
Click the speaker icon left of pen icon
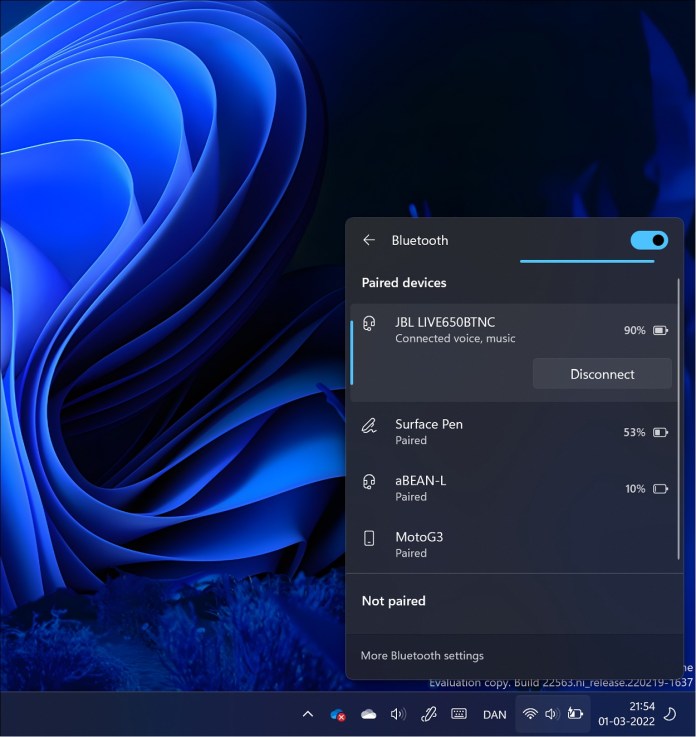[398, 714]
